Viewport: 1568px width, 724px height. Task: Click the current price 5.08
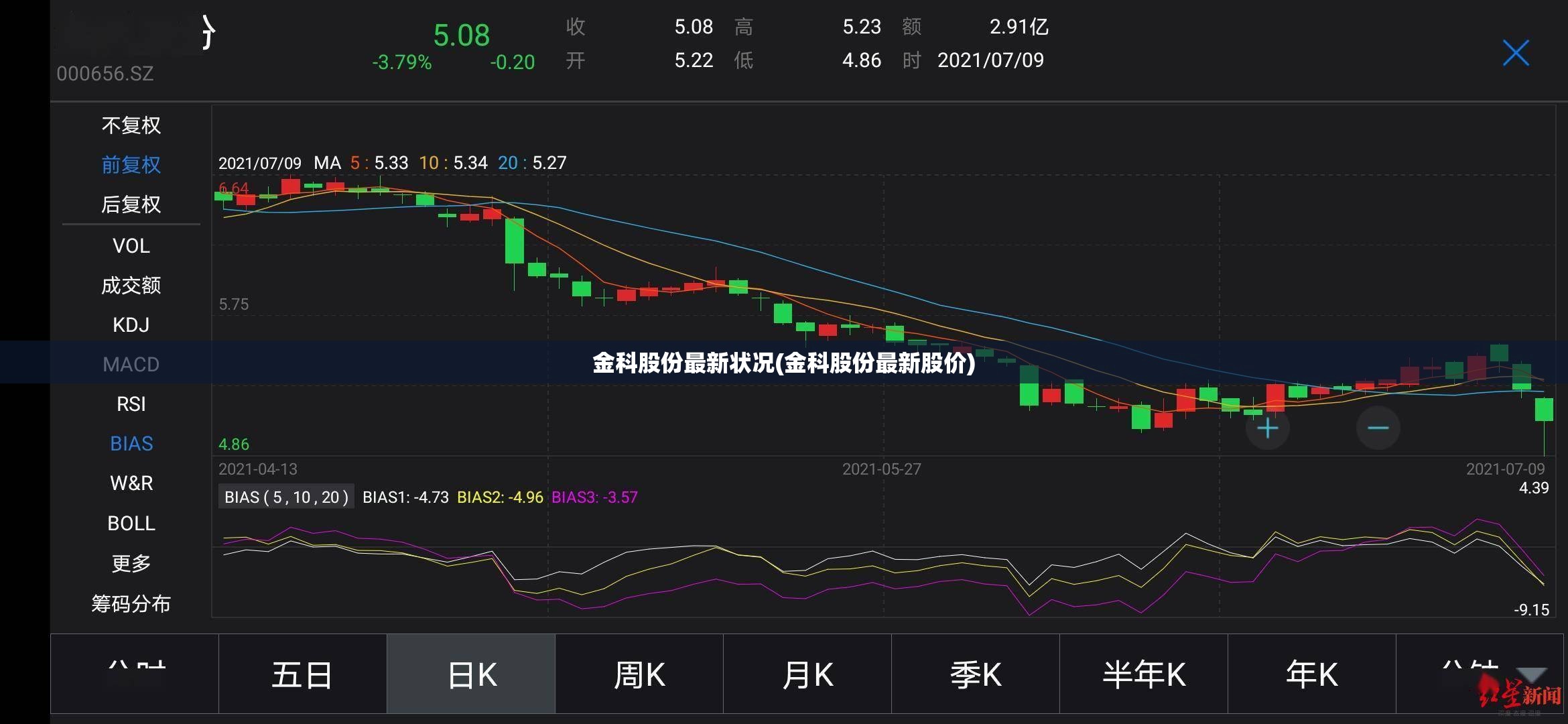pos(461,36)
